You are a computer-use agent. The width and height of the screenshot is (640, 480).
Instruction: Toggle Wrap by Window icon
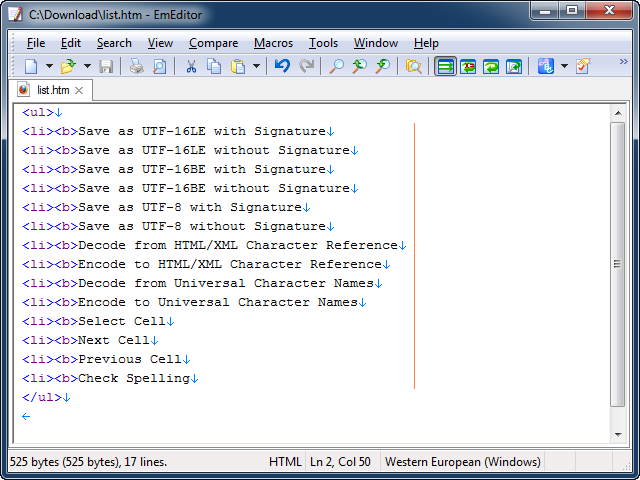(491, 67)
